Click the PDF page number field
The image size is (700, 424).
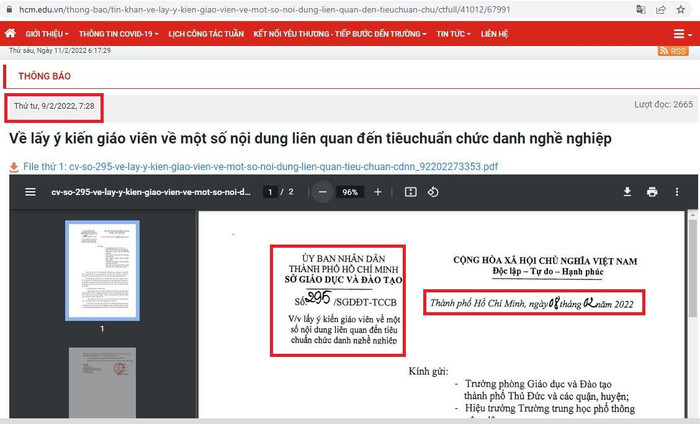click(270, 192)
